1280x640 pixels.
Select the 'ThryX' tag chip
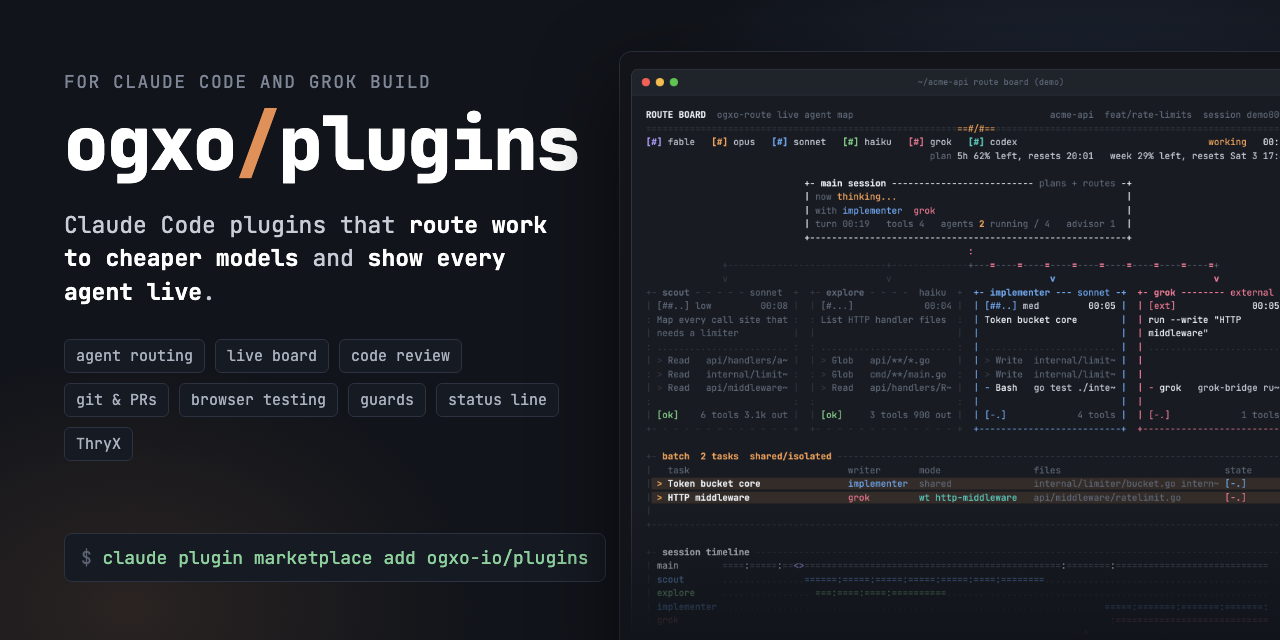tap(98, 444)
